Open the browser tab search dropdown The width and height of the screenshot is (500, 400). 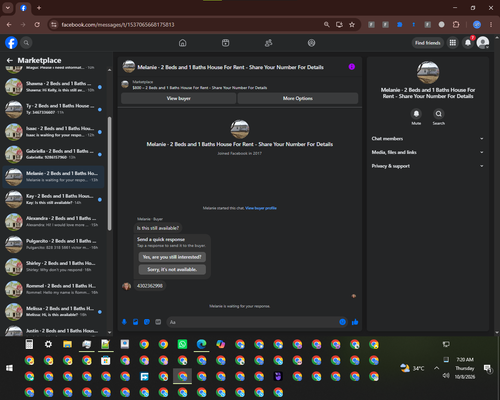point(8,8)
